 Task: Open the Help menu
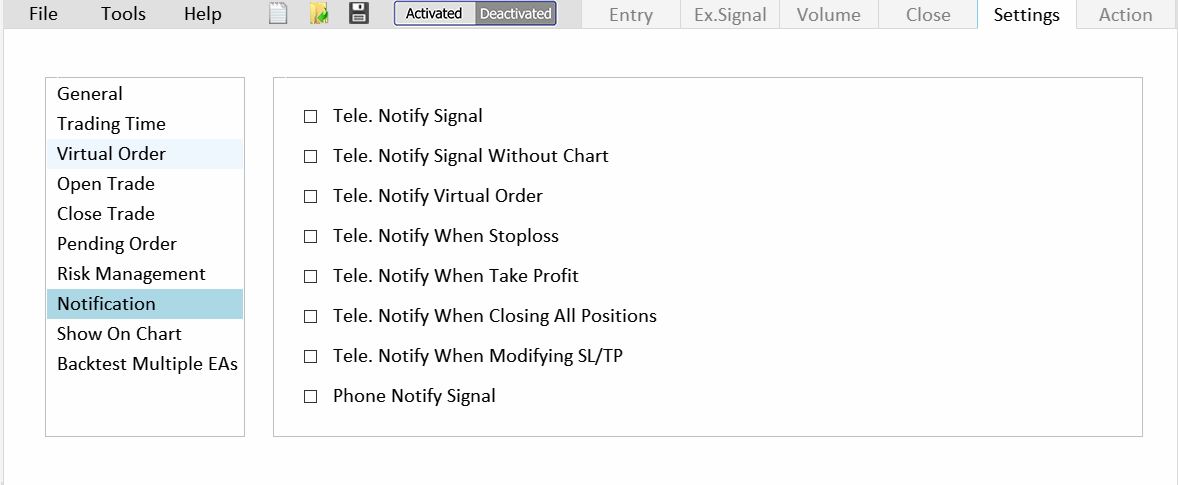tap(203, 14)
